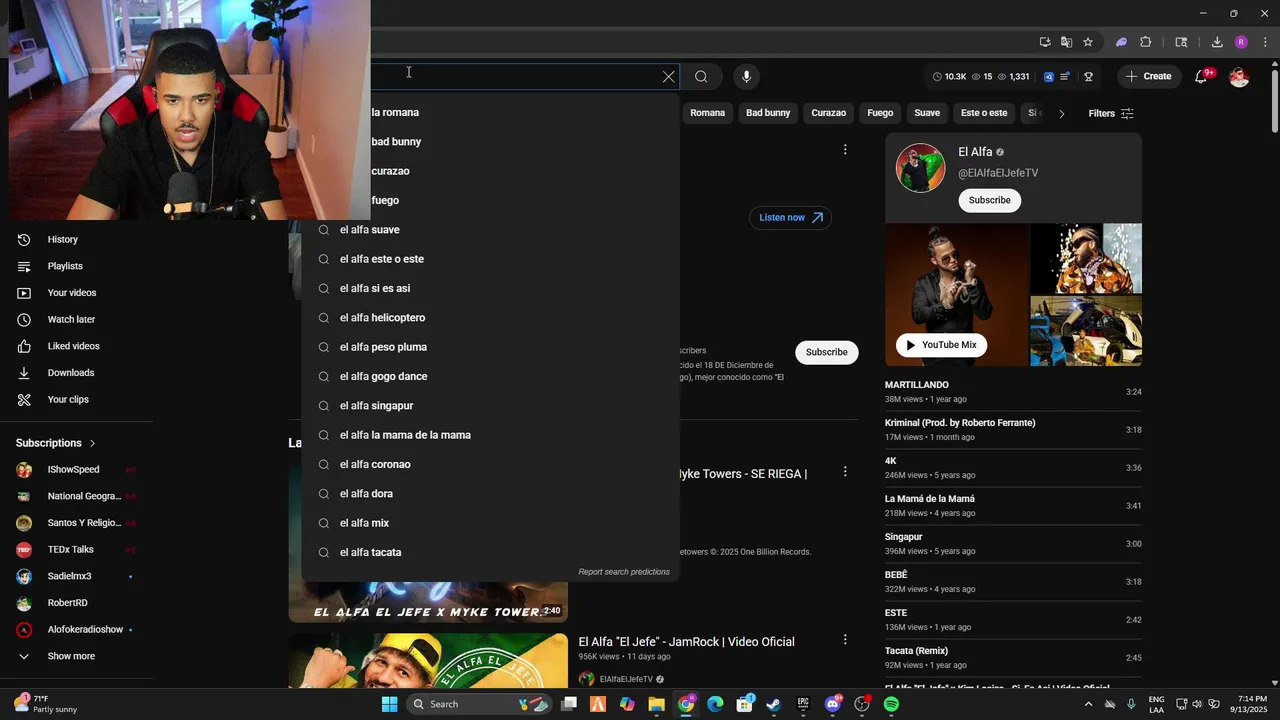The width and height of the screenshot is (1280, 720).
Task: Choose suggestion el alfa suave
Action: (490, 230)
